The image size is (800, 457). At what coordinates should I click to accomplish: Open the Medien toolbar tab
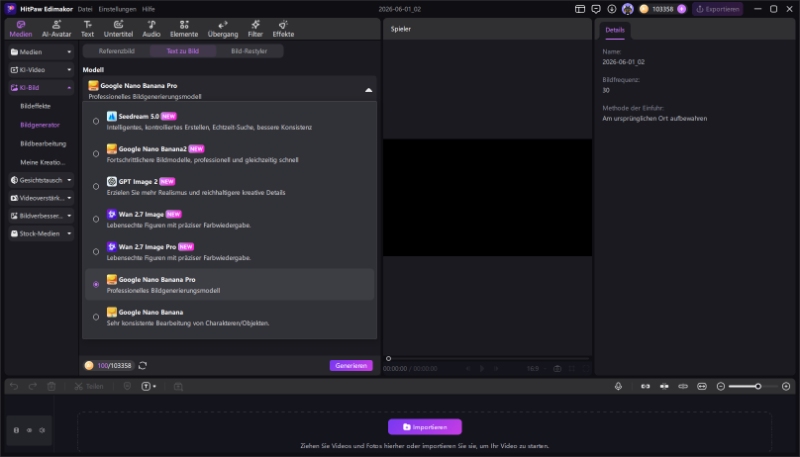click(x=20, y=29)
